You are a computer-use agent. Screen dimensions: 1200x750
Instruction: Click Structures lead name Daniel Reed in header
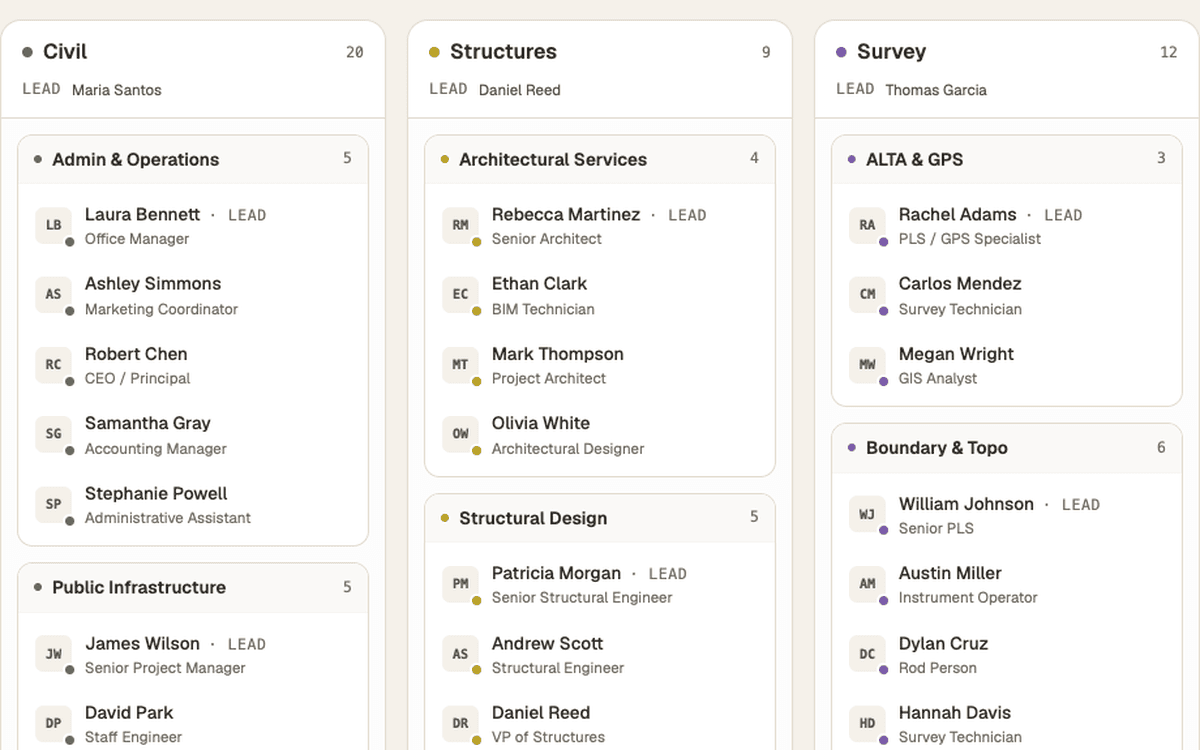point(520,90)
